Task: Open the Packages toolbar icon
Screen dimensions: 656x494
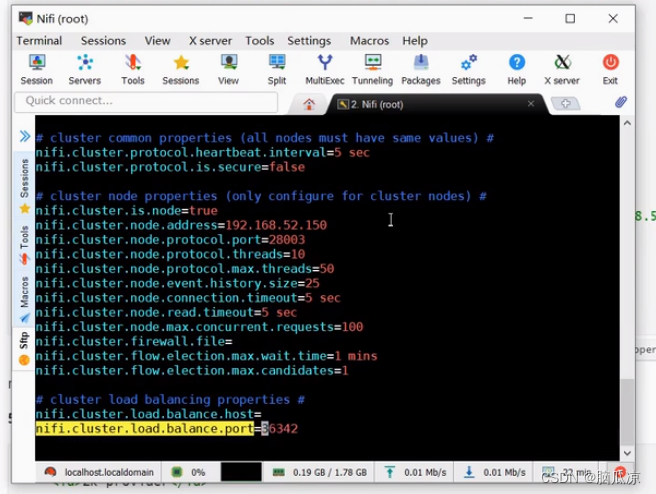Action: tap(421, 70)
